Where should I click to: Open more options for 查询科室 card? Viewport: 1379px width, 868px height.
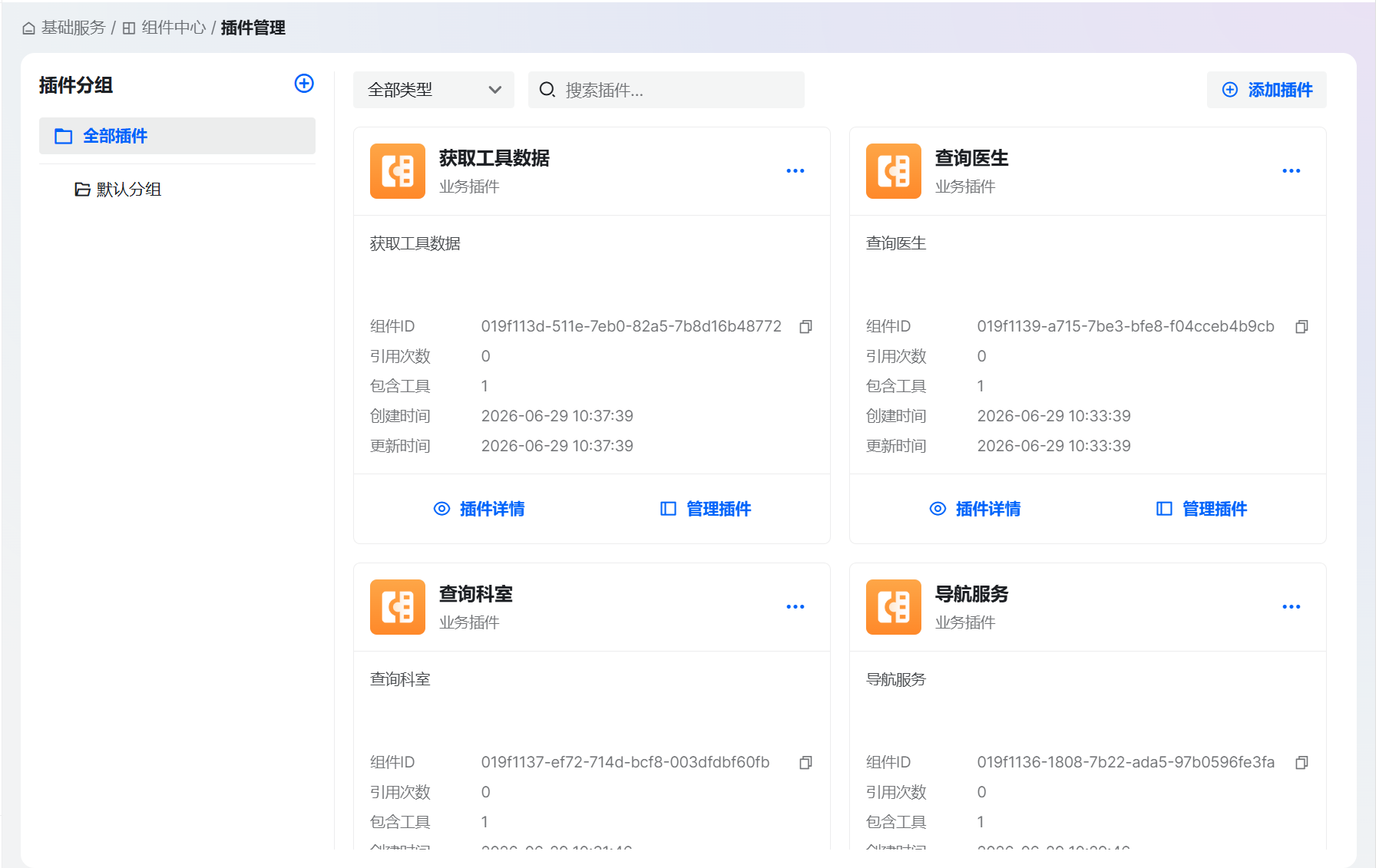coord(795,606)
